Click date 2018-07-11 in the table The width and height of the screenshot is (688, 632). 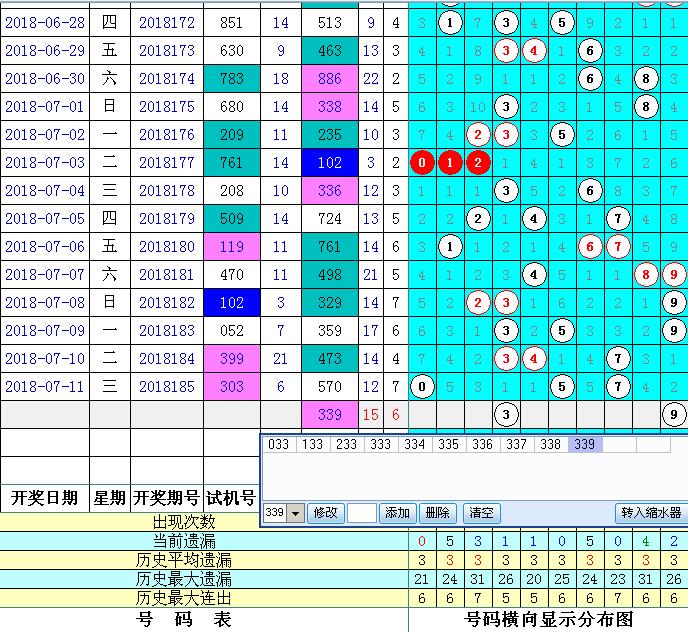tap(44, 387)
